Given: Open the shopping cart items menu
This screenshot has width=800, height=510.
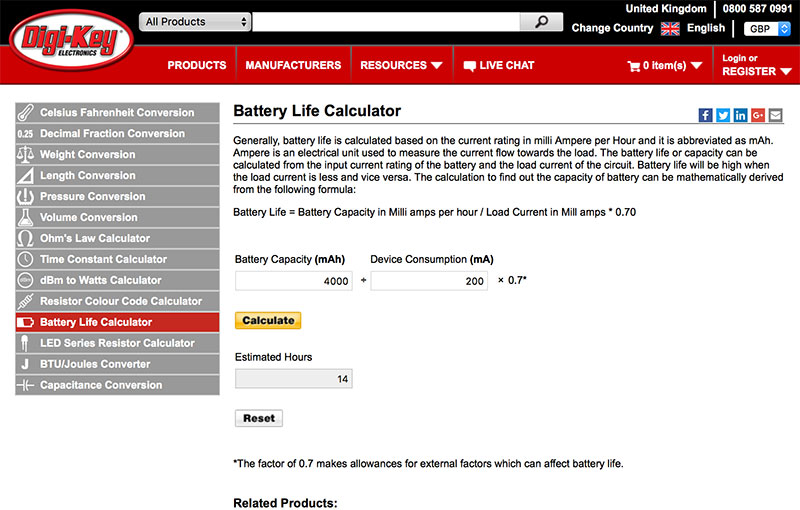Looking at the screenshot, I should [x=664, y=66].
